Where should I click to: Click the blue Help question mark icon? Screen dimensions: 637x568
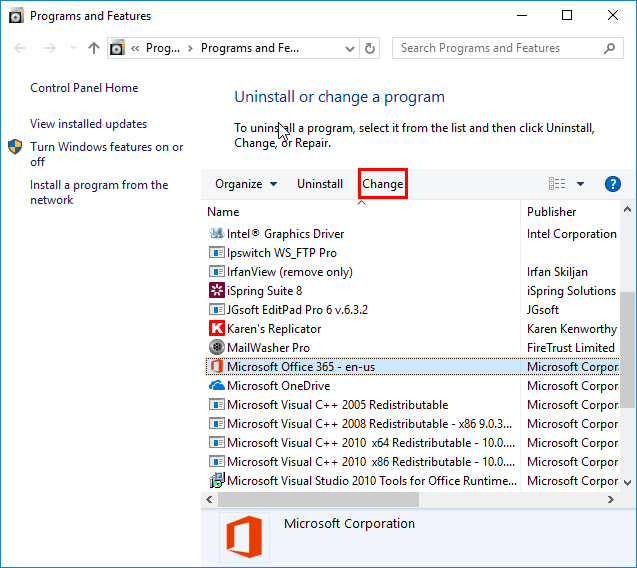613,184
